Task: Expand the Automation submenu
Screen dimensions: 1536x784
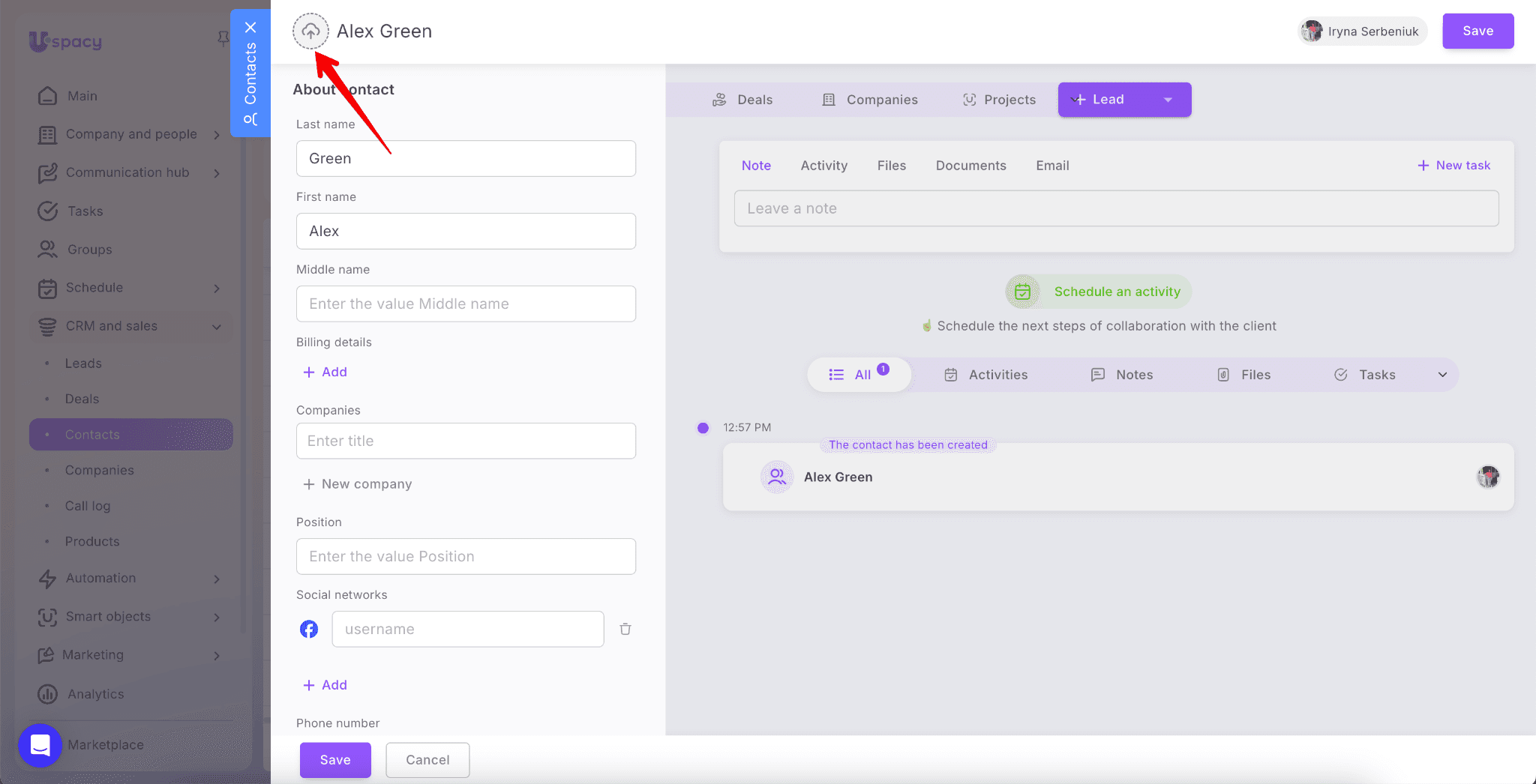Action: tap(217, 579)
